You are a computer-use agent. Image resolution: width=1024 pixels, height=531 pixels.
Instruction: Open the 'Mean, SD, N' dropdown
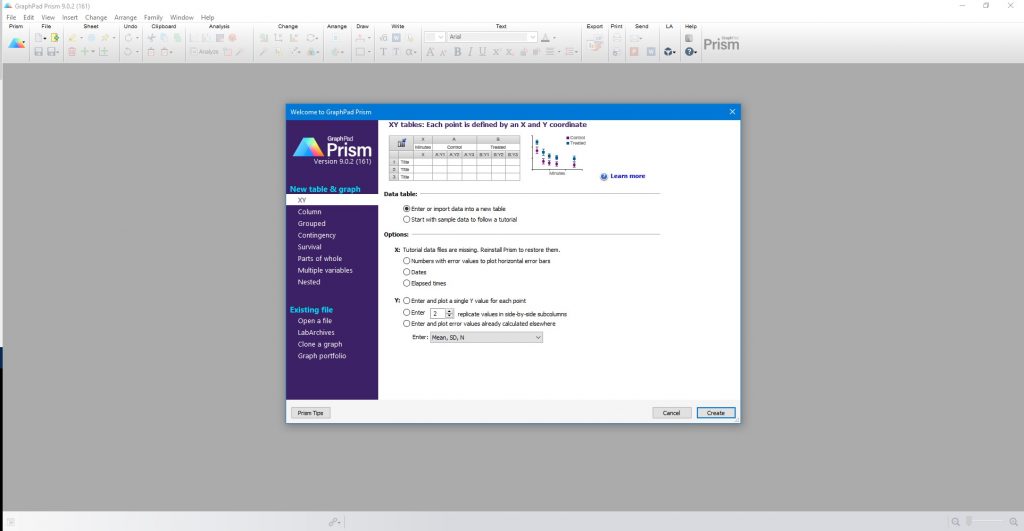[x=486, y=338]
